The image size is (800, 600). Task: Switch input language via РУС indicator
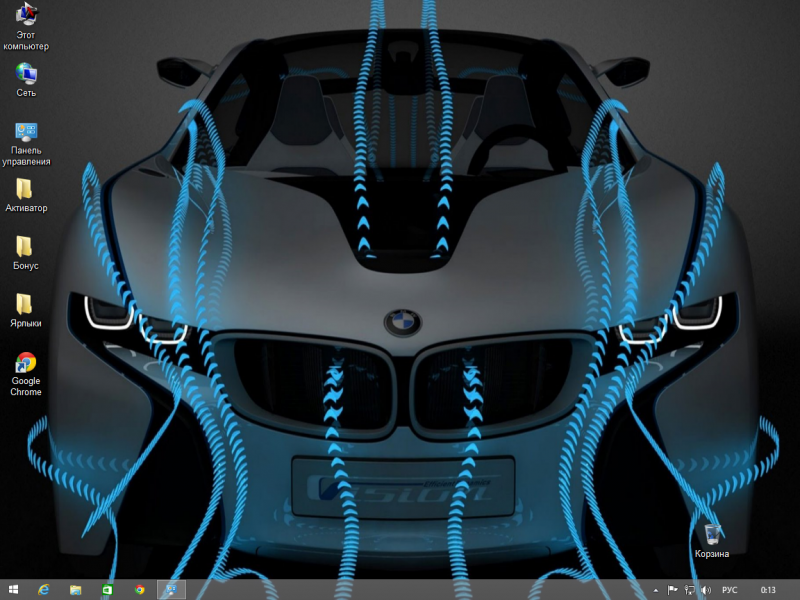(730, 590)
